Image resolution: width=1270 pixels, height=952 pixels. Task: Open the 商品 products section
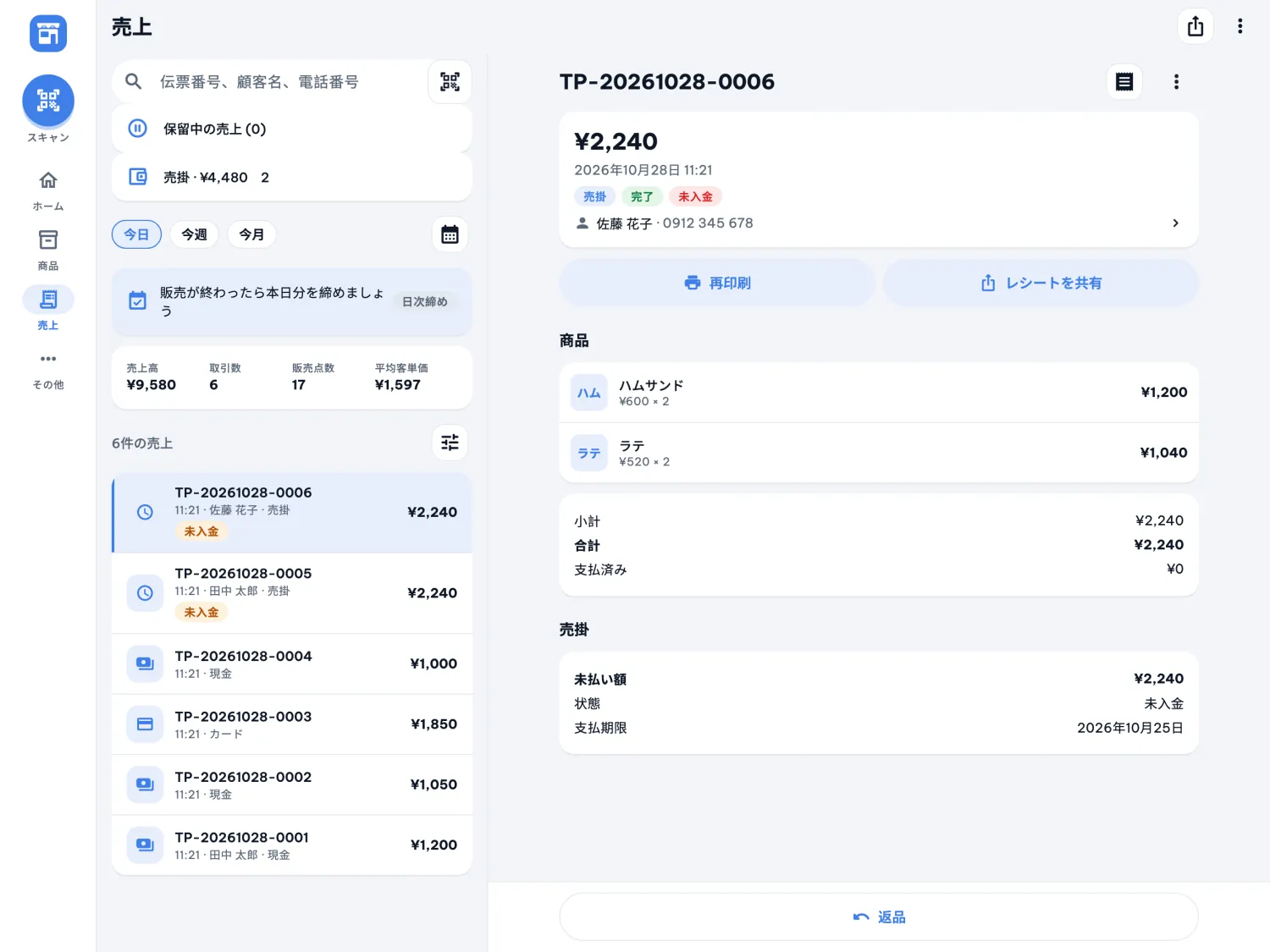tap(48, 250)
